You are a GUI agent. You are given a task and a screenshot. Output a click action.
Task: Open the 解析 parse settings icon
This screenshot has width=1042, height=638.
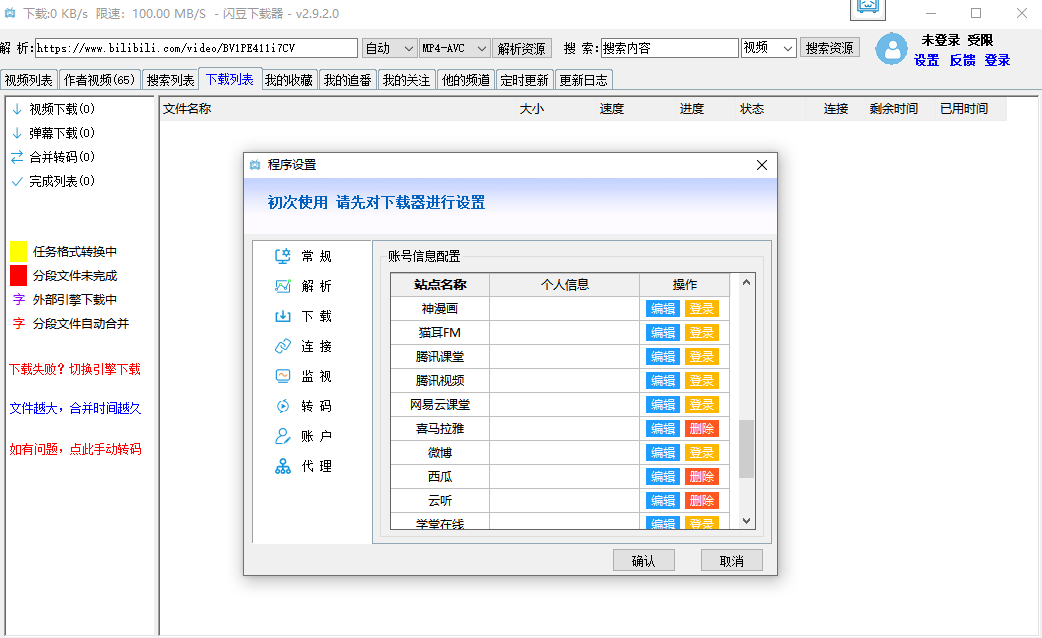click(283, 286)
